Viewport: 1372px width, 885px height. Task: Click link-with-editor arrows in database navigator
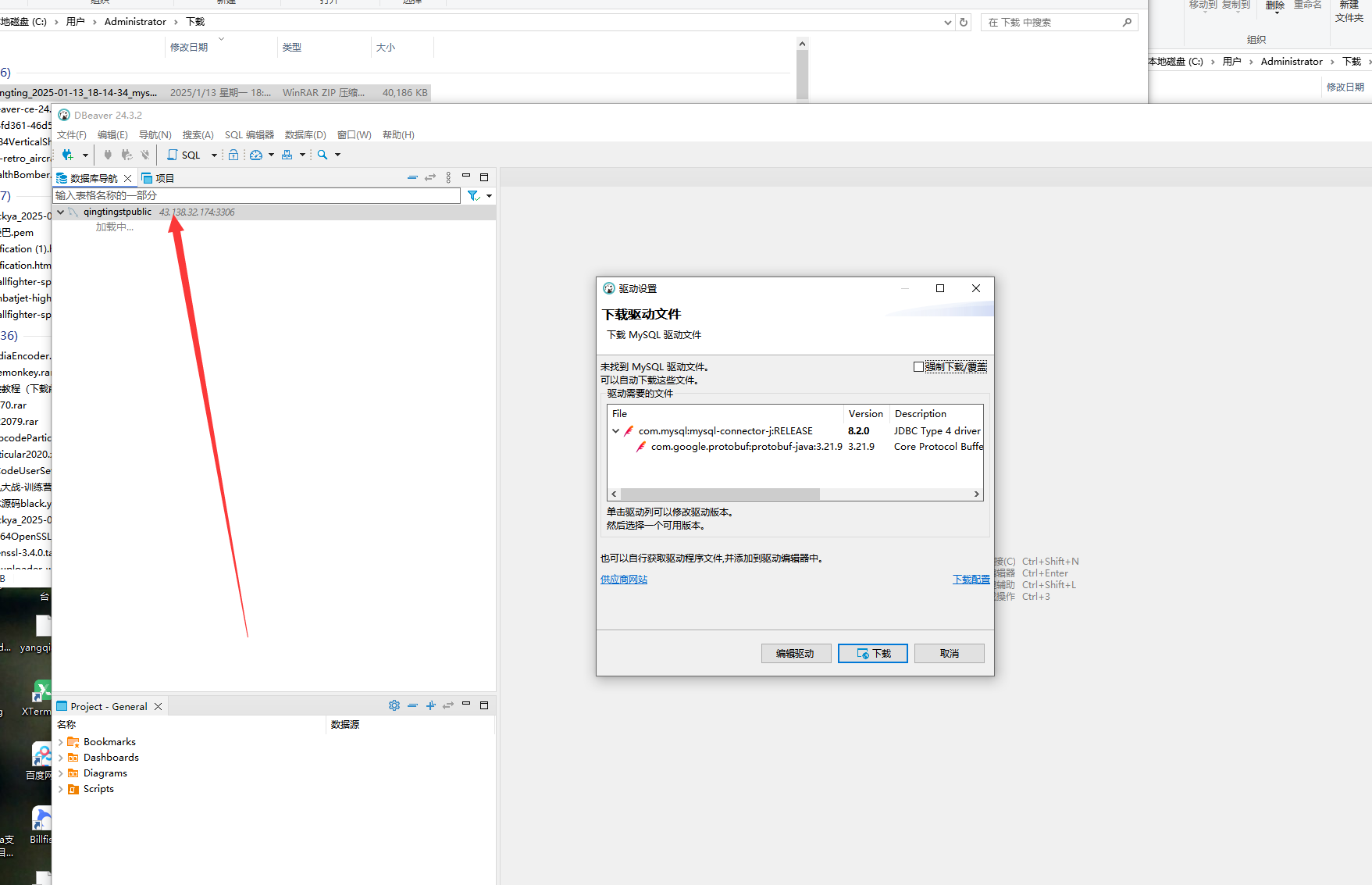(430, 177)
